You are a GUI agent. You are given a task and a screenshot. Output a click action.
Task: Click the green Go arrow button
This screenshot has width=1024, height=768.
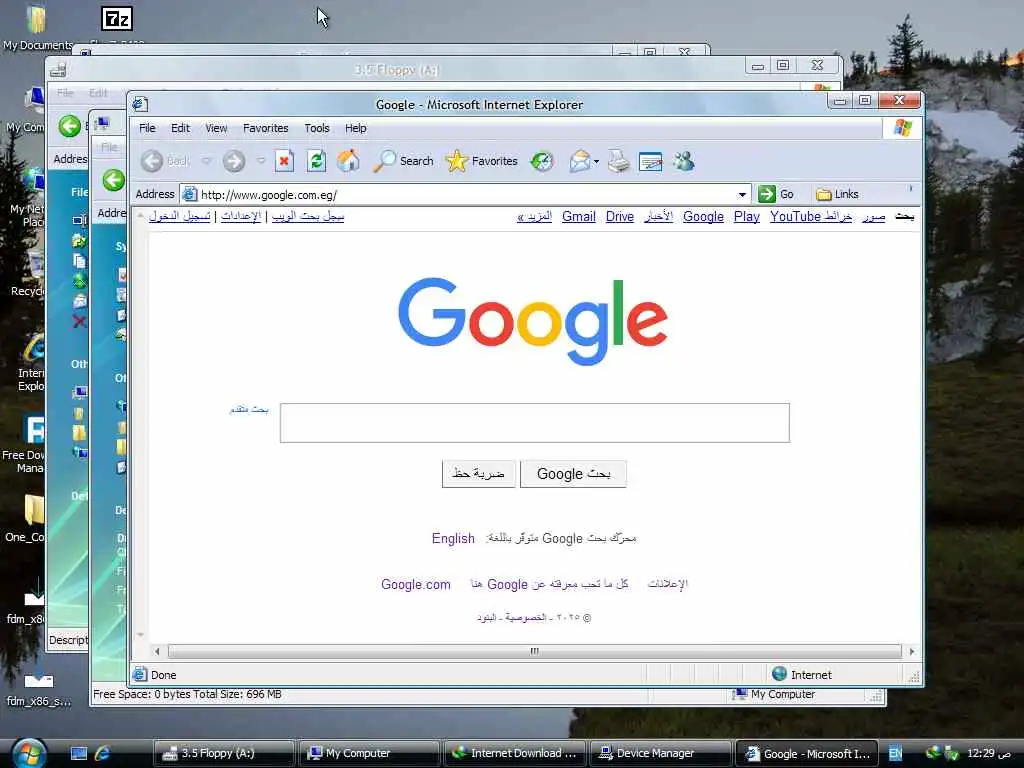tap(767, 194)
